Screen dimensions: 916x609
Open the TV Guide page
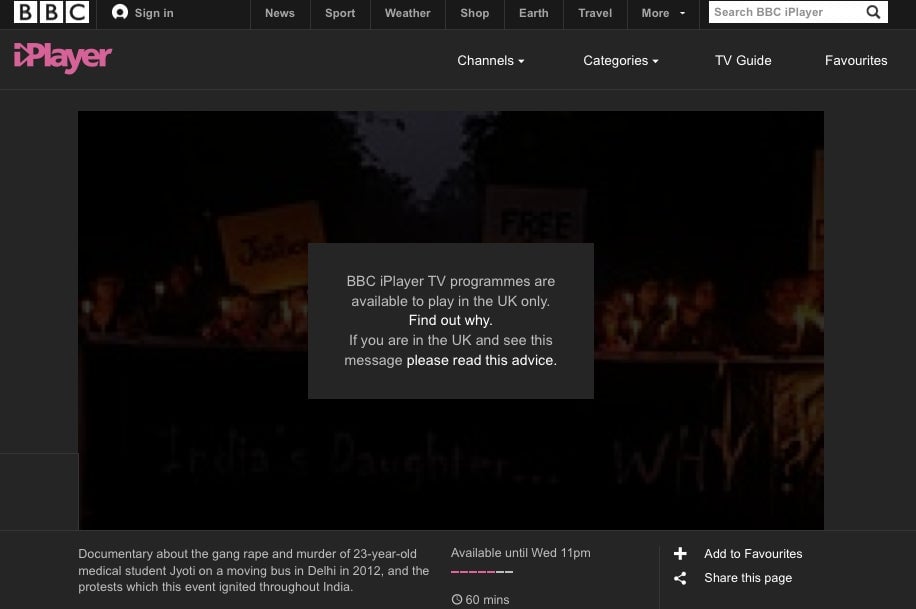743,61
